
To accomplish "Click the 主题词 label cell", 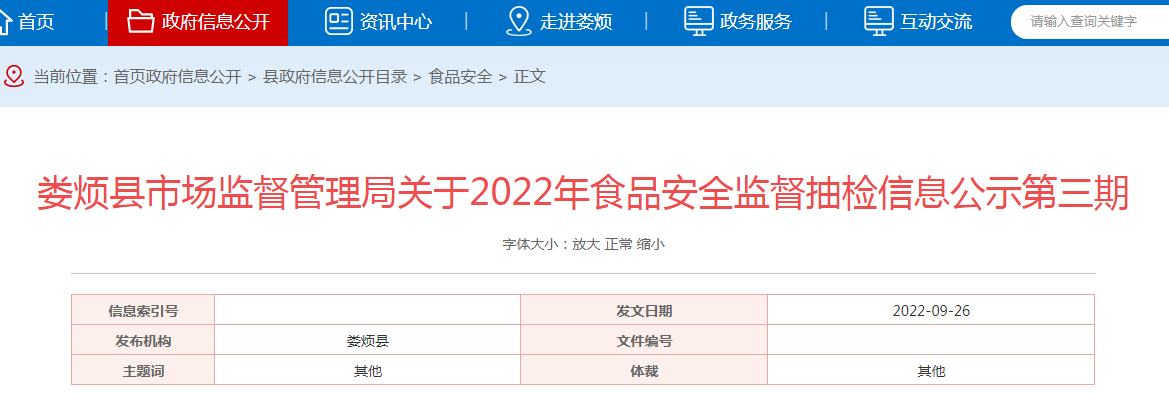I will coord(143,370).
